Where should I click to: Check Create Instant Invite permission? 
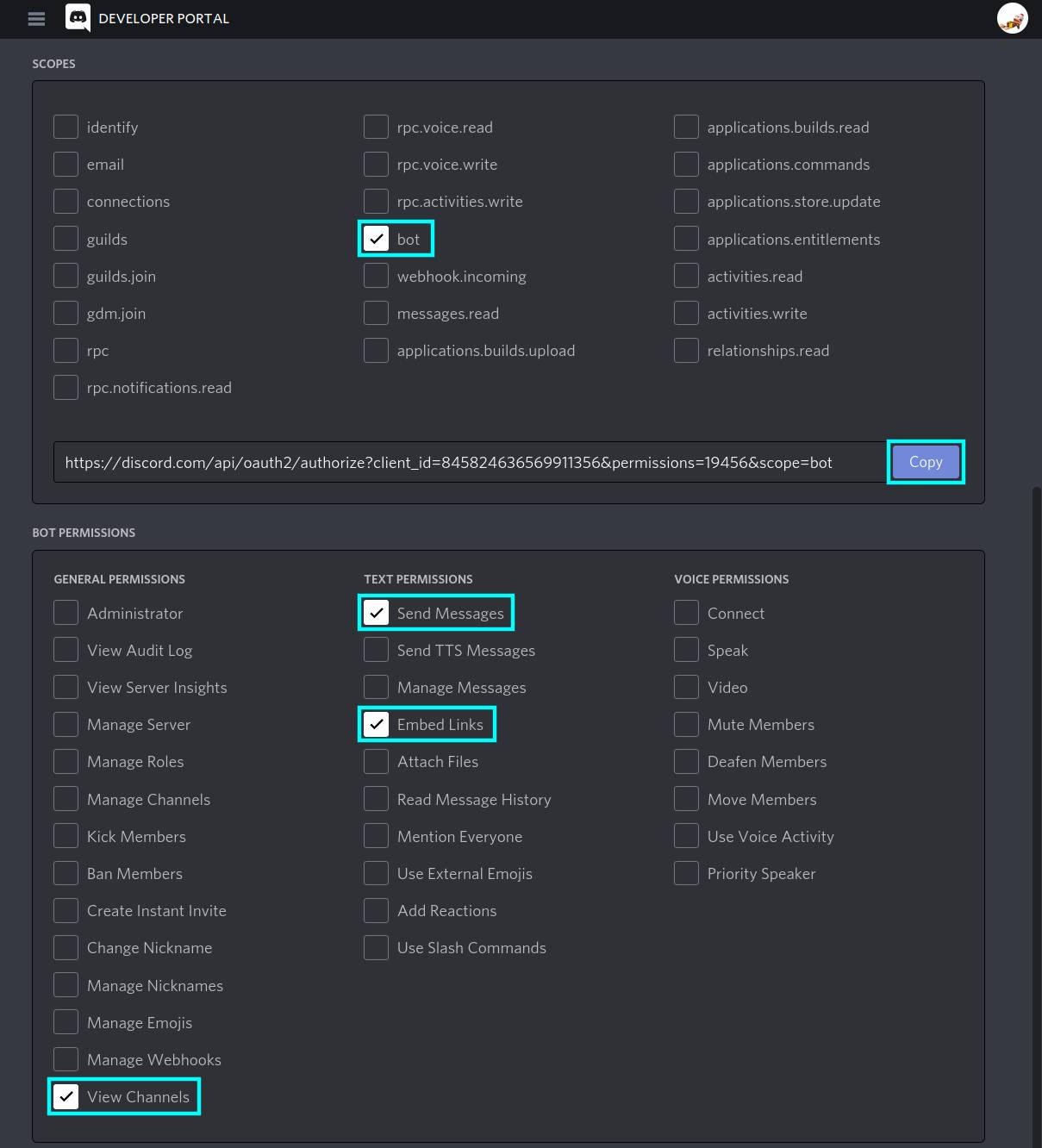pos(66,910)
